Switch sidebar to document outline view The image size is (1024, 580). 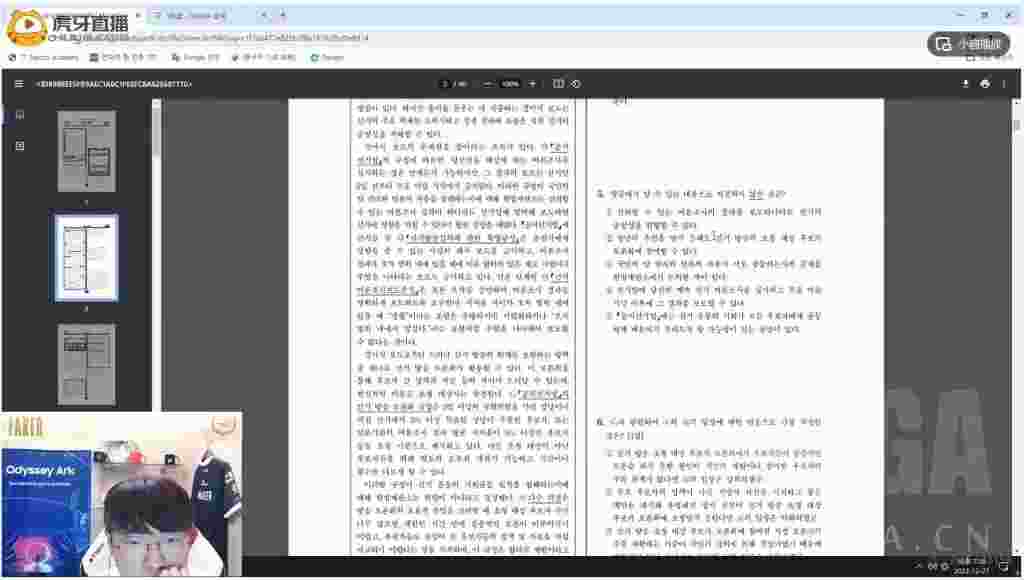point(19,146)
